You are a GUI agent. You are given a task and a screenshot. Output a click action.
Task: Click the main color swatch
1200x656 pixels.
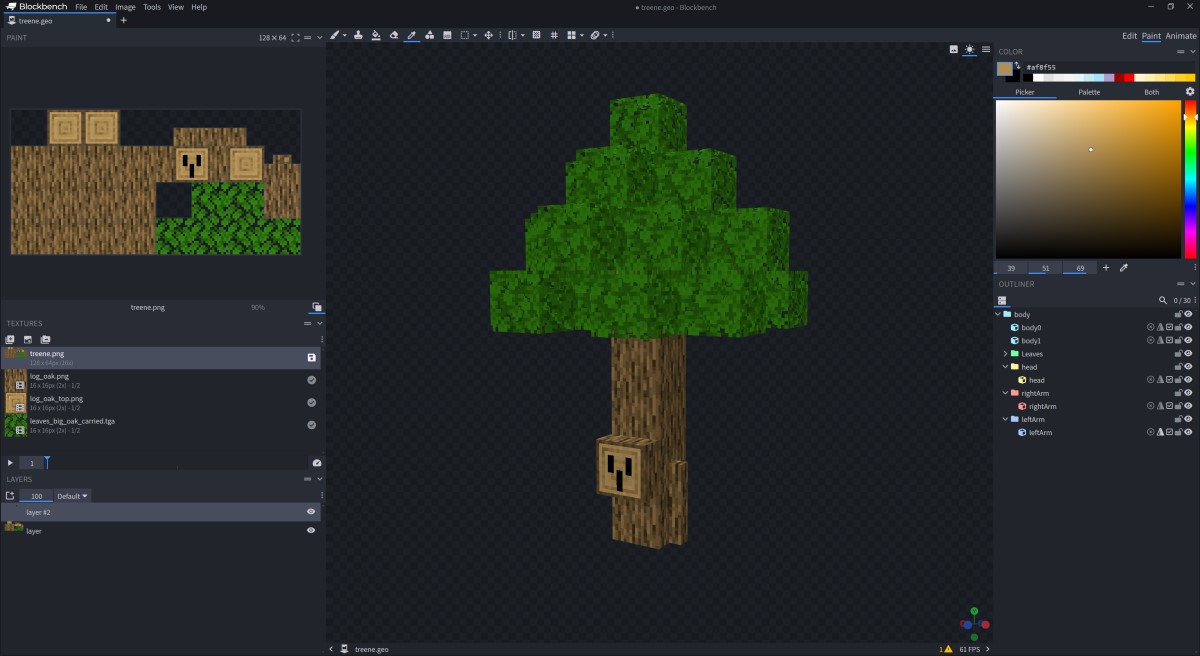coord(1004,69)
